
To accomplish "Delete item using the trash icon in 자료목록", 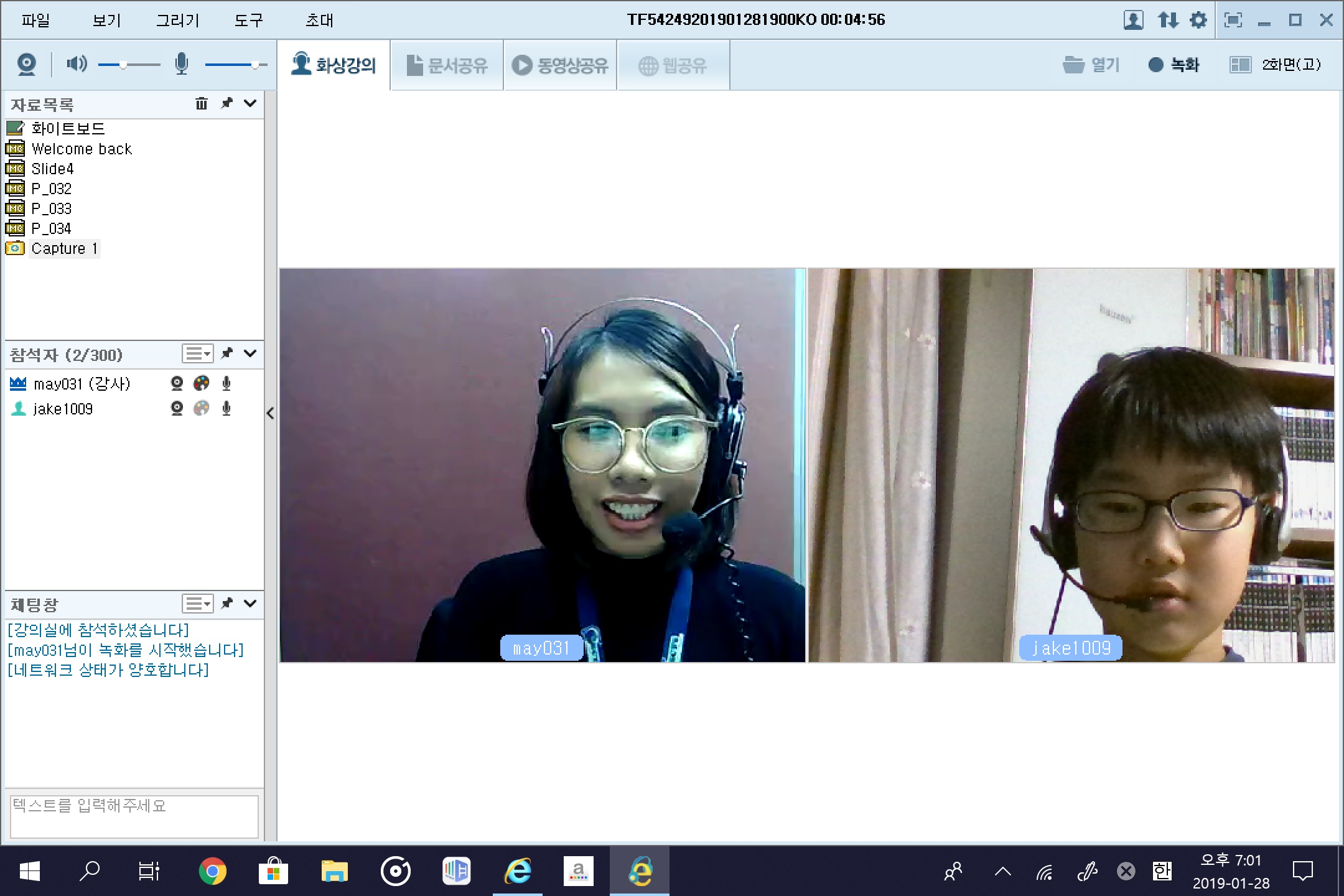I will pos(201,103).
